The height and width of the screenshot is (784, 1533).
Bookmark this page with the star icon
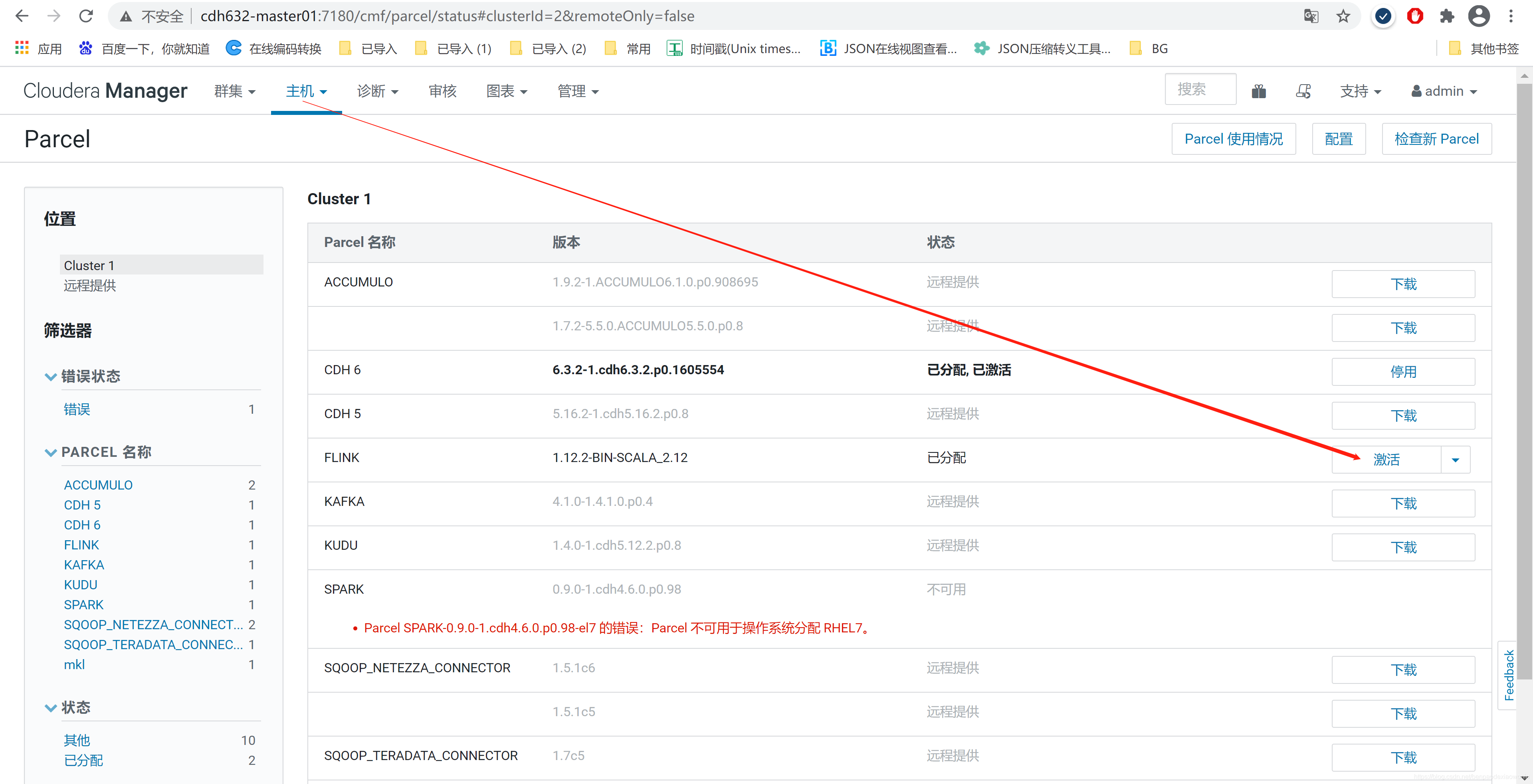(1343, 16)
